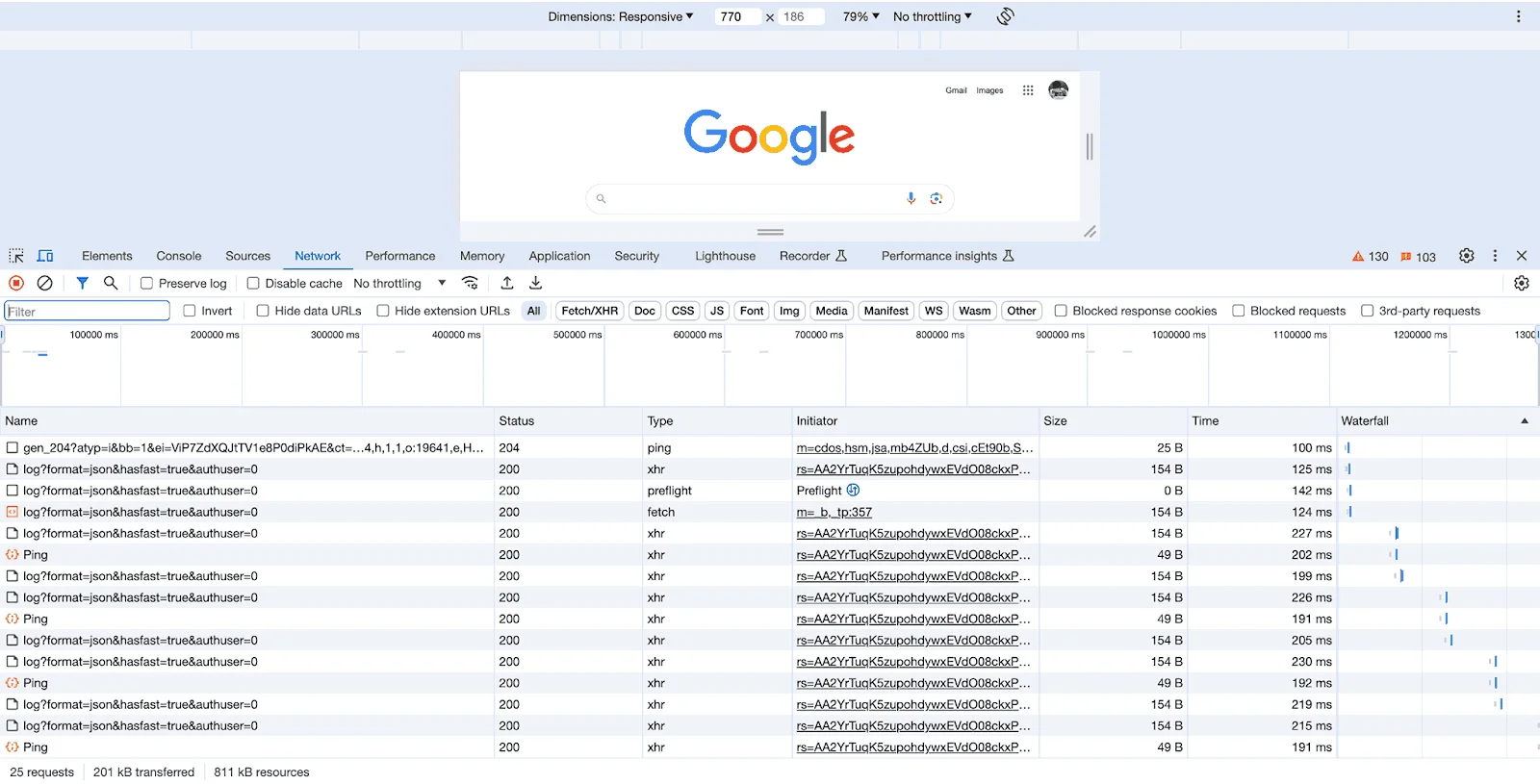
Task: Click viewport right edge resize handle
Action: click(x=1090, y=146)
